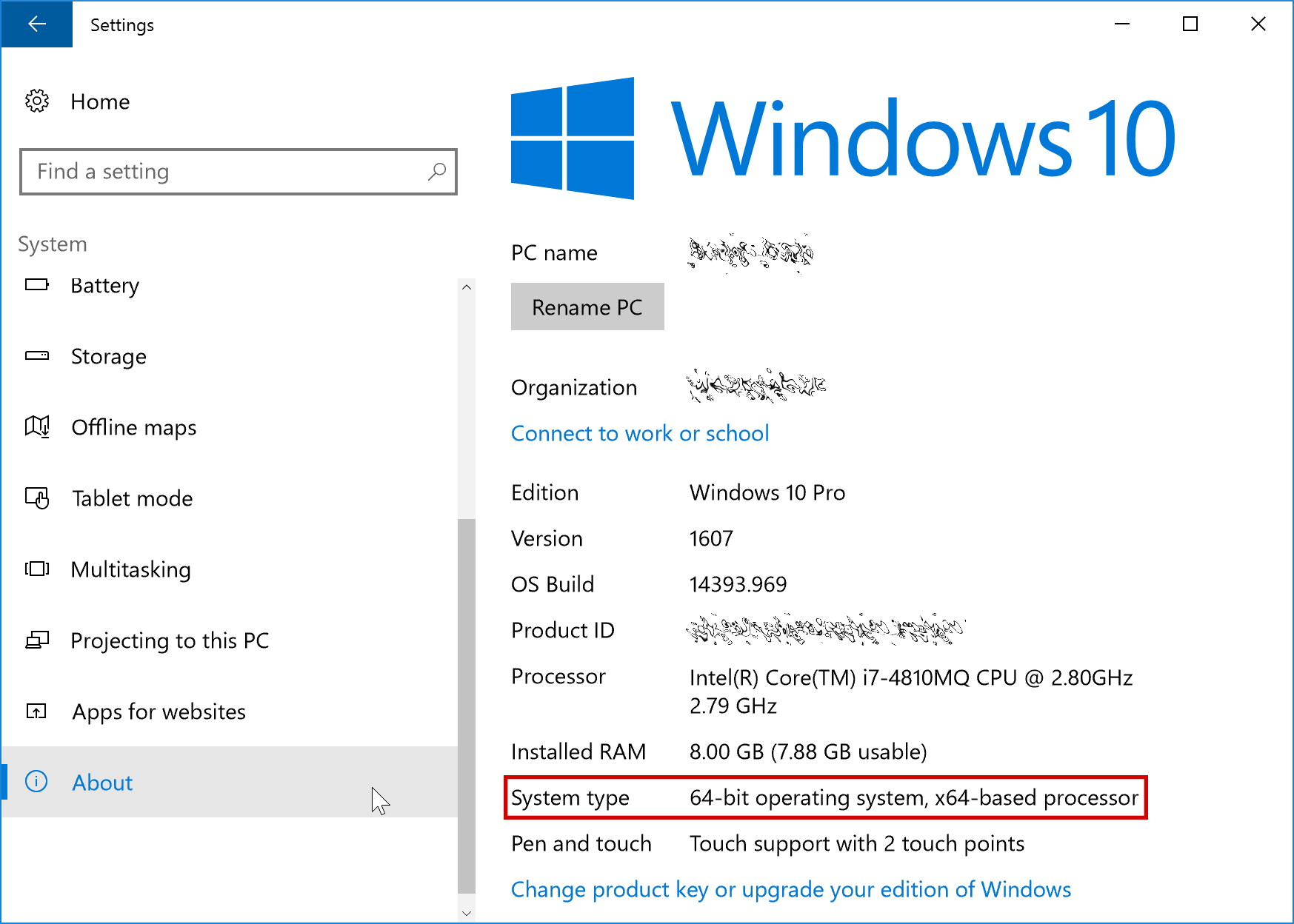Click the OS Build value 14393.969

point(738,584)
